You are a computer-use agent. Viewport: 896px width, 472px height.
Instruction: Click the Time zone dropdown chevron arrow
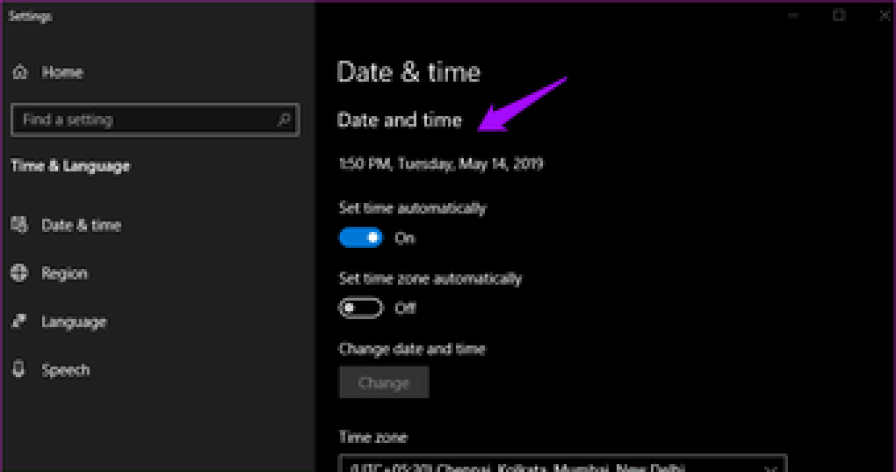(x=770, y=466)
